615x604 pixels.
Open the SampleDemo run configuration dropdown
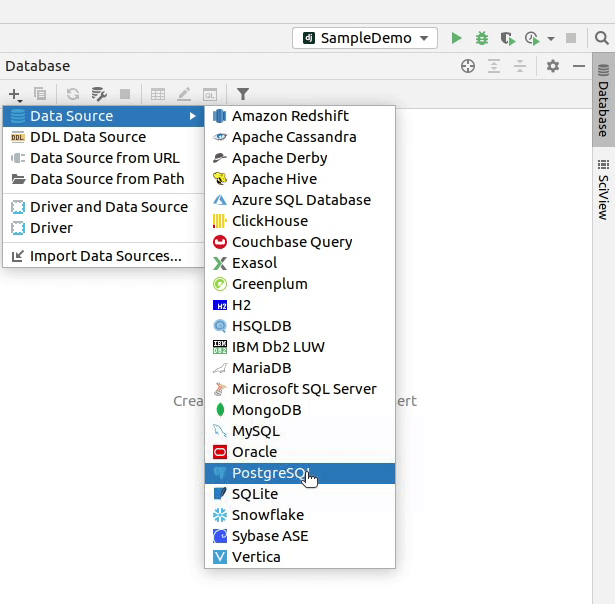tap(365, 38)
